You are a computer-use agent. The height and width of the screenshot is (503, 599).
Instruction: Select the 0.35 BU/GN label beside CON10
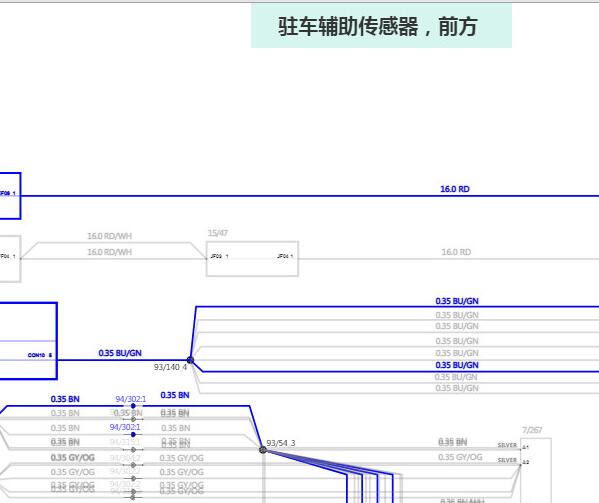pos(120,353)
